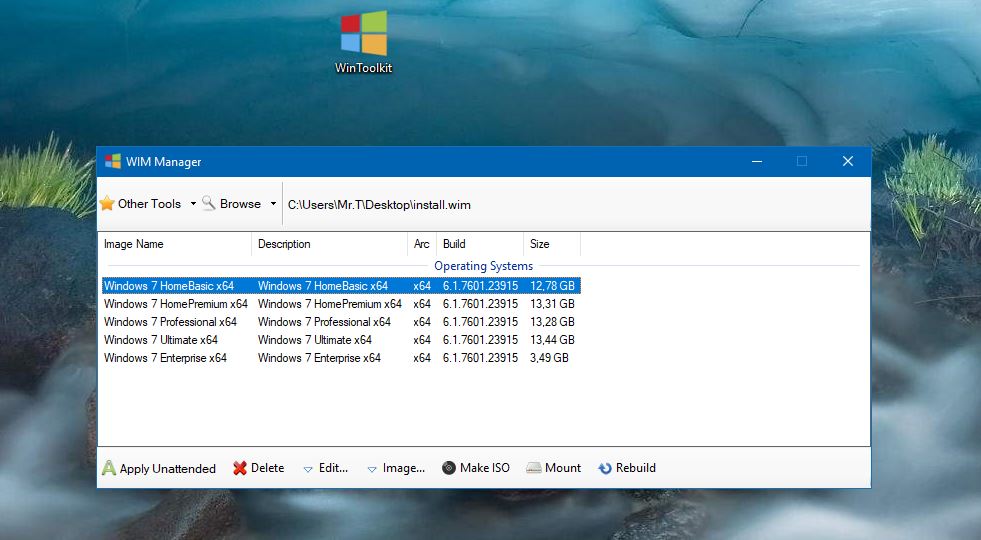This screenshot has width=981, height=540.
Task: Click the 13,28 GB size value
Action: (552, 322)
